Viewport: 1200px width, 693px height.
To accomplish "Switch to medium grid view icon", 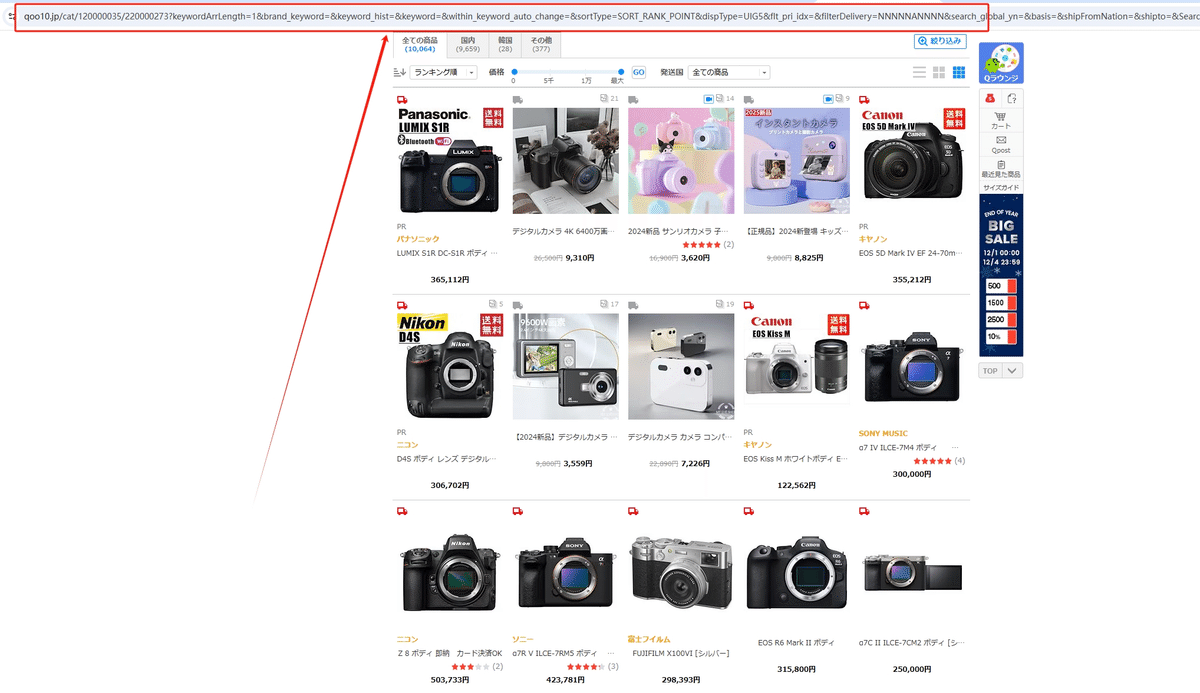I will pos(939,72).
